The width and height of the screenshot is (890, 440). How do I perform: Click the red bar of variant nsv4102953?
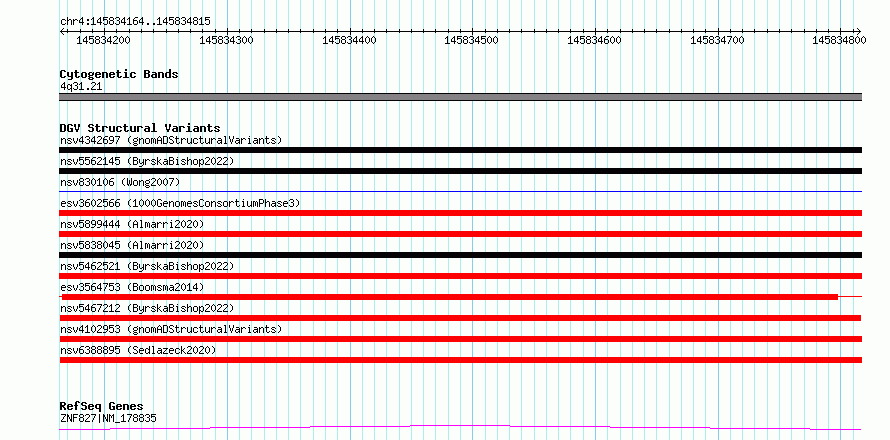[x=461, y=339]
